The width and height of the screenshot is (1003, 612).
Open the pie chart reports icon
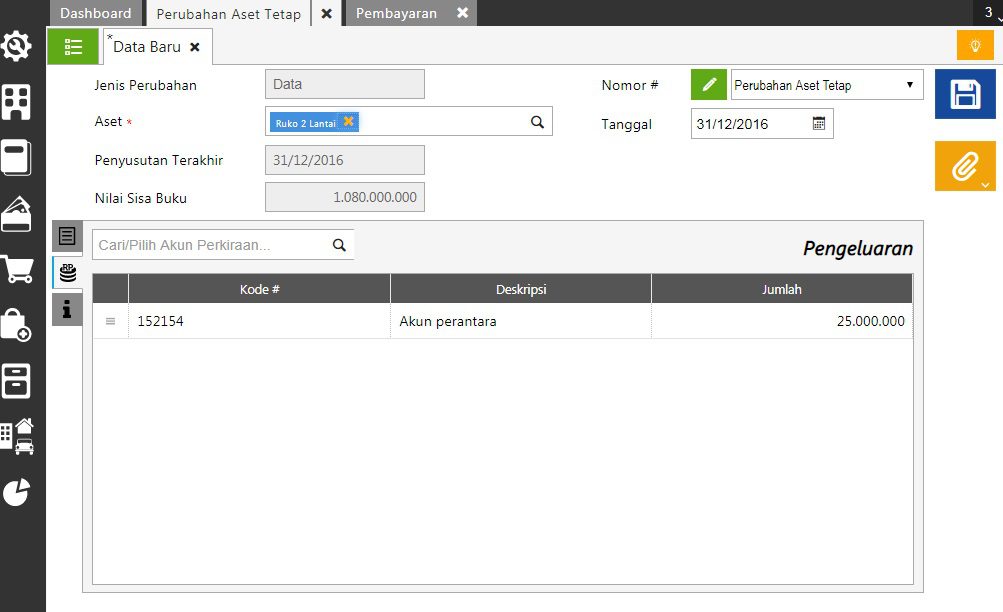(x=16, y=492)
